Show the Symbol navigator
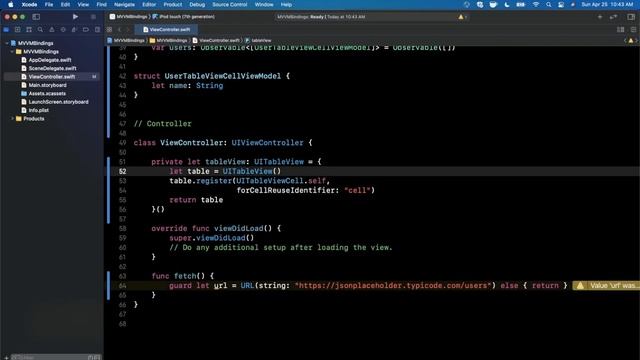The width and height of the screenshot is (640, 360). point(29,30)
